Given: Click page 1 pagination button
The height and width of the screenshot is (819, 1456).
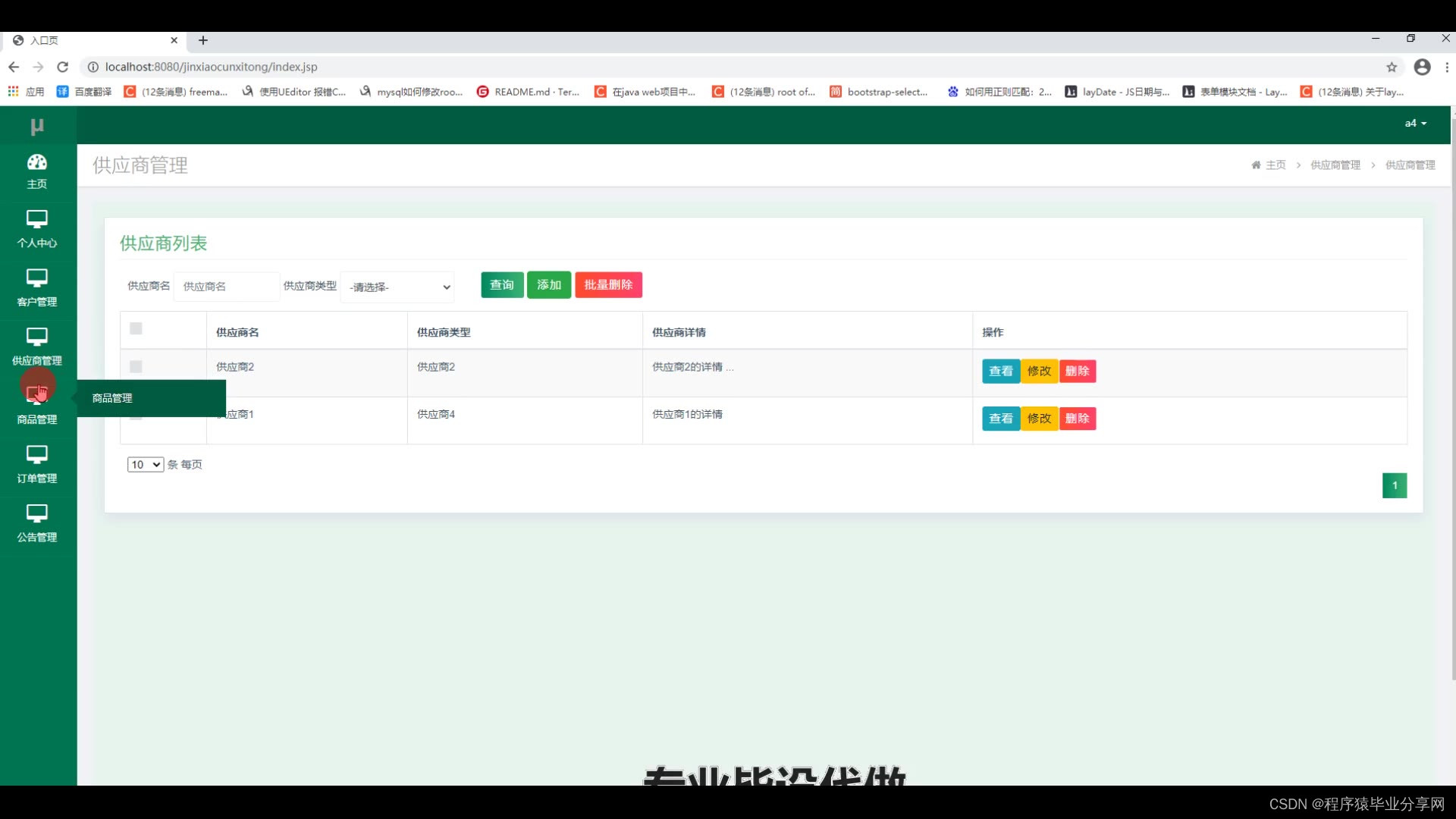Looking at the screenshot, I should [x=1394, y=485].
